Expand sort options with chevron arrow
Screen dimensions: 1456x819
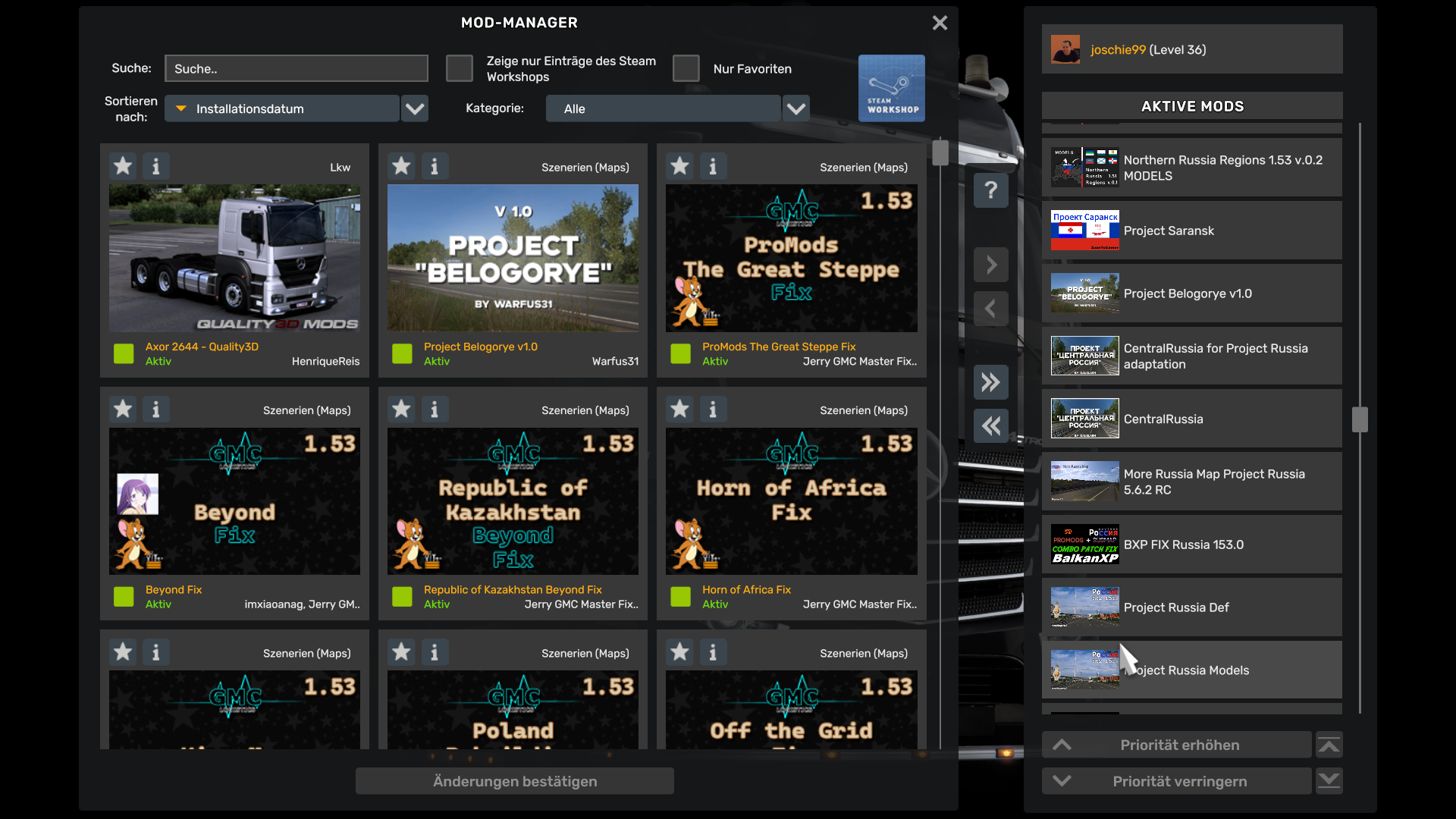tap(415, 108)
